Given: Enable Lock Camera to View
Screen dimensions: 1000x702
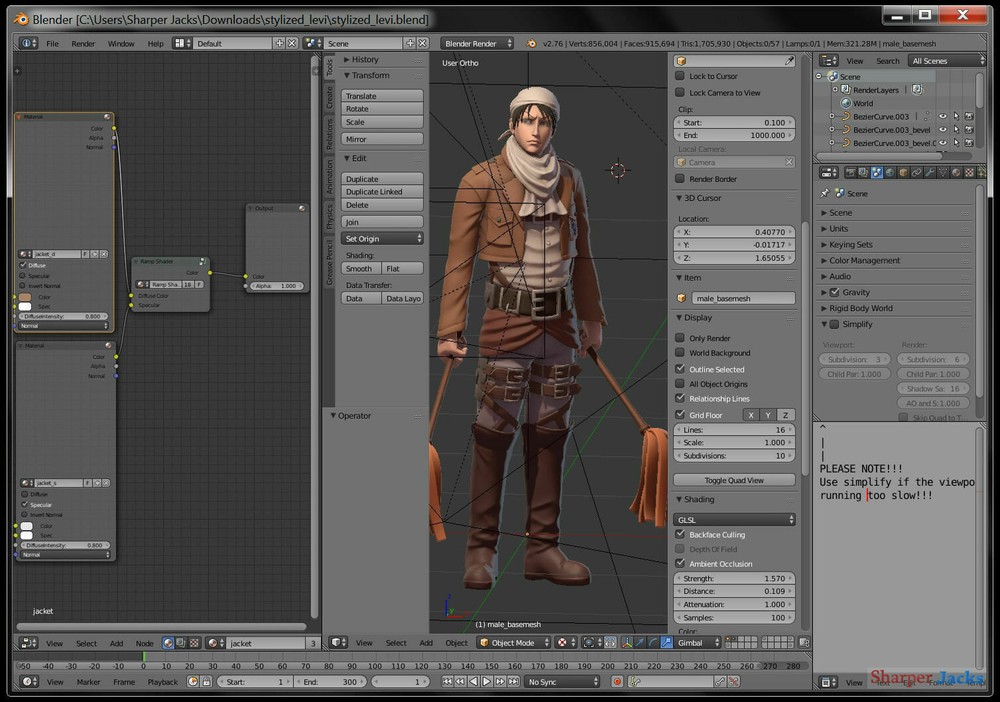Looking at the screenshot, I should (678, 92).
